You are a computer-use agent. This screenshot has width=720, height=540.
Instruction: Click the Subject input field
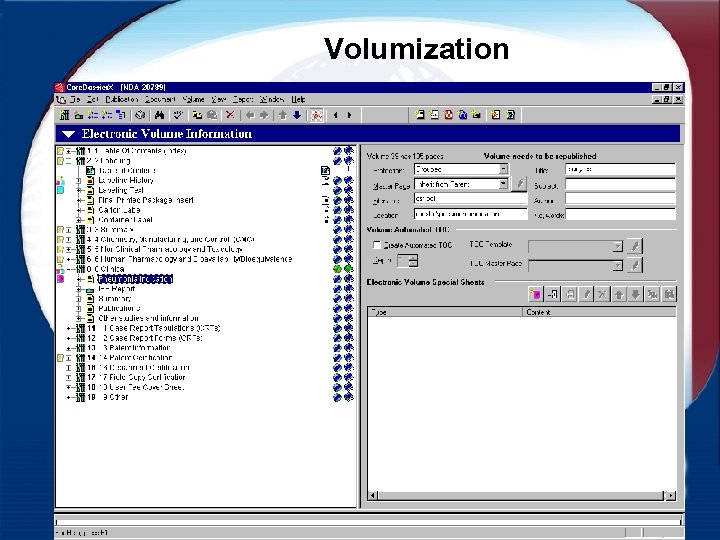[620, 185]
